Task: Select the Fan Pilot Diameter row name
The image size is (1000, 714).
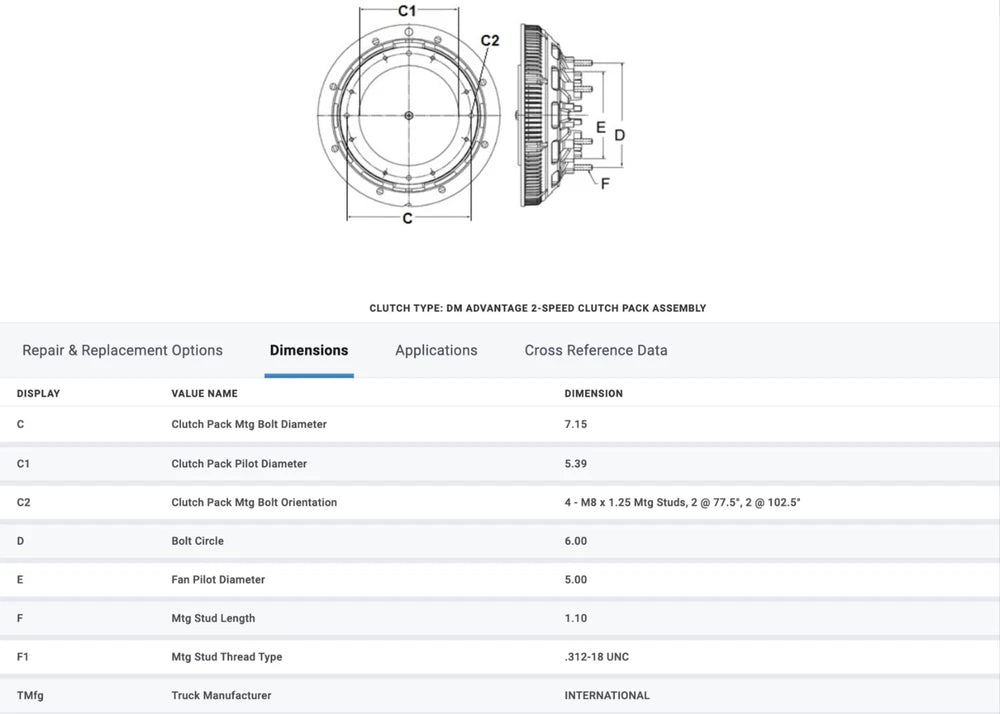Action: click(x=218, y=580)
